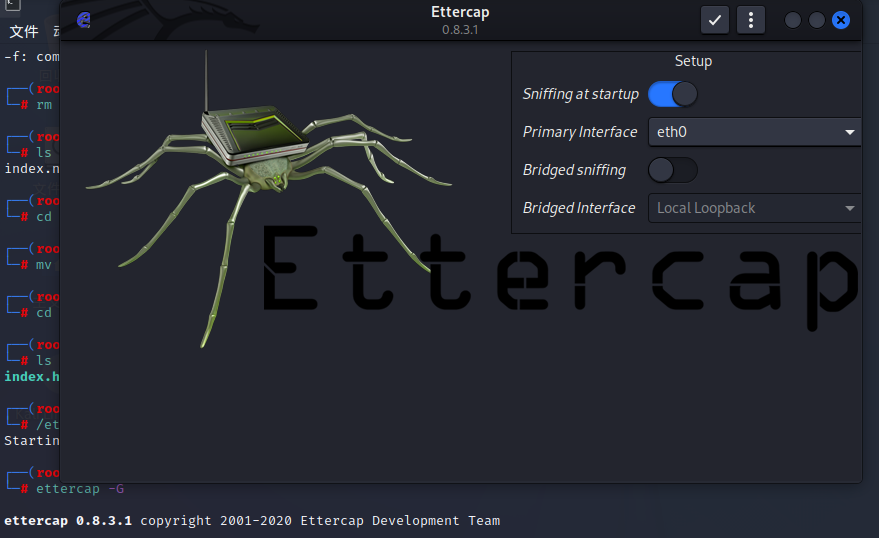
Task: Click the spider router logo image
Action: (269, 199)
